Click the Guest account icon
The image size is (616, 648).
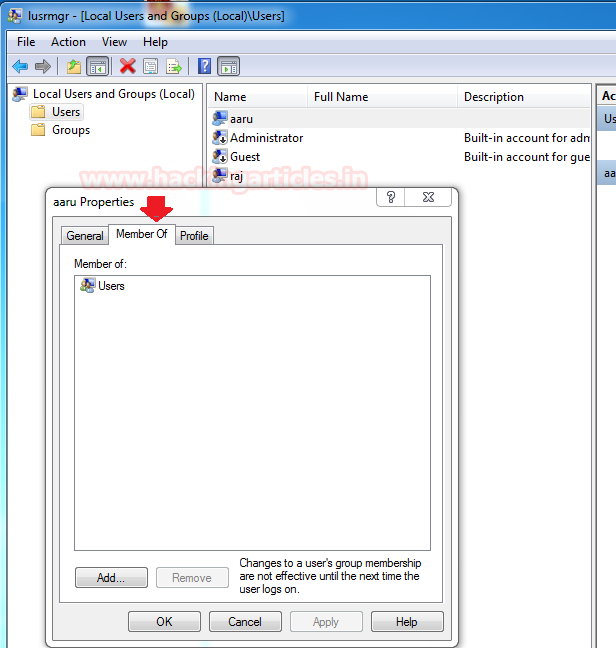(219, 156)
